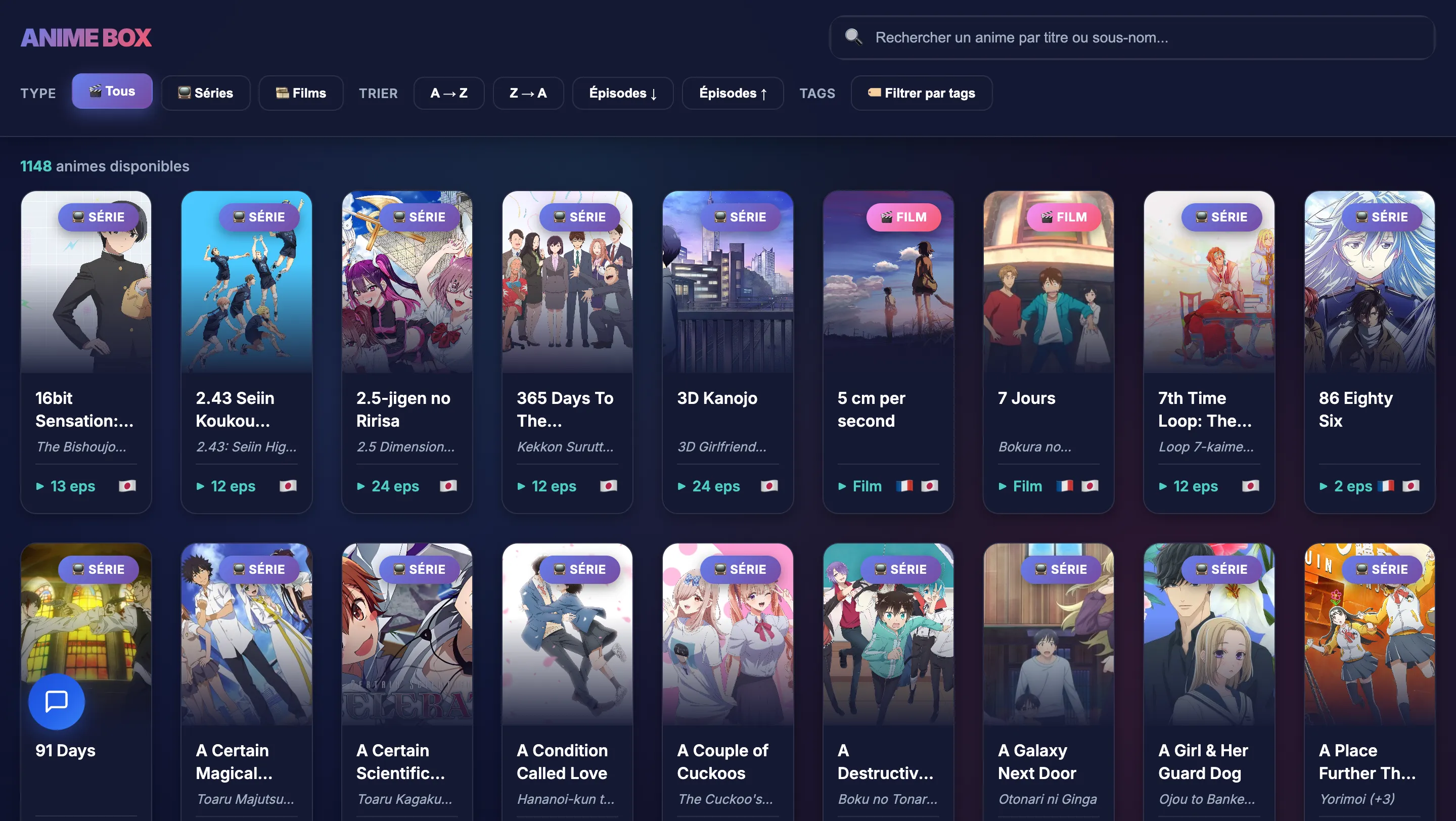
Task: Open the 7th Time Loop title
Action: coord(1205,409)
